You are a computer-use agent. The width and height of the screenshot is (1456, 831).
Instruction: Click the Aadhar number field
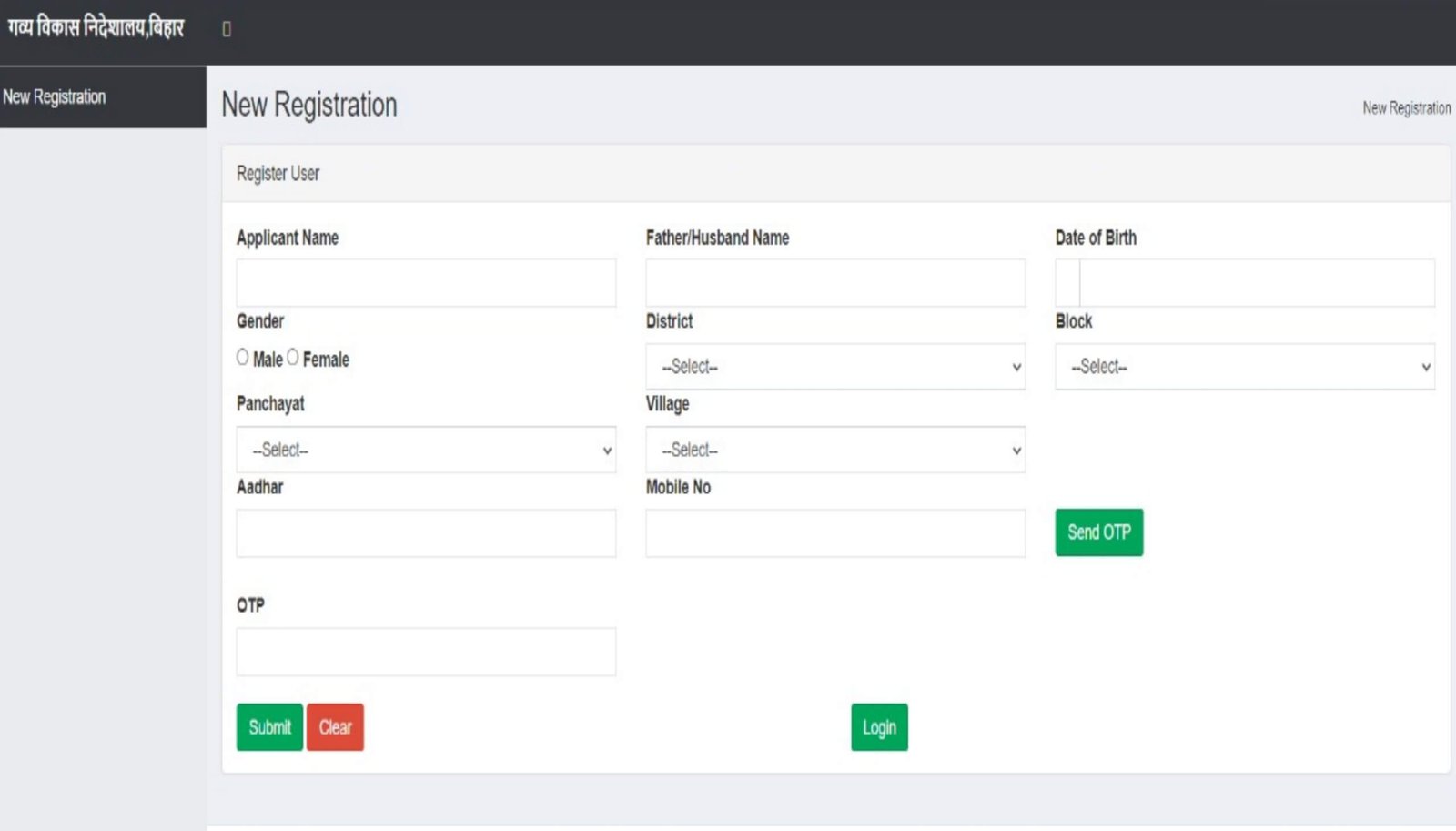tap(425, 533)
